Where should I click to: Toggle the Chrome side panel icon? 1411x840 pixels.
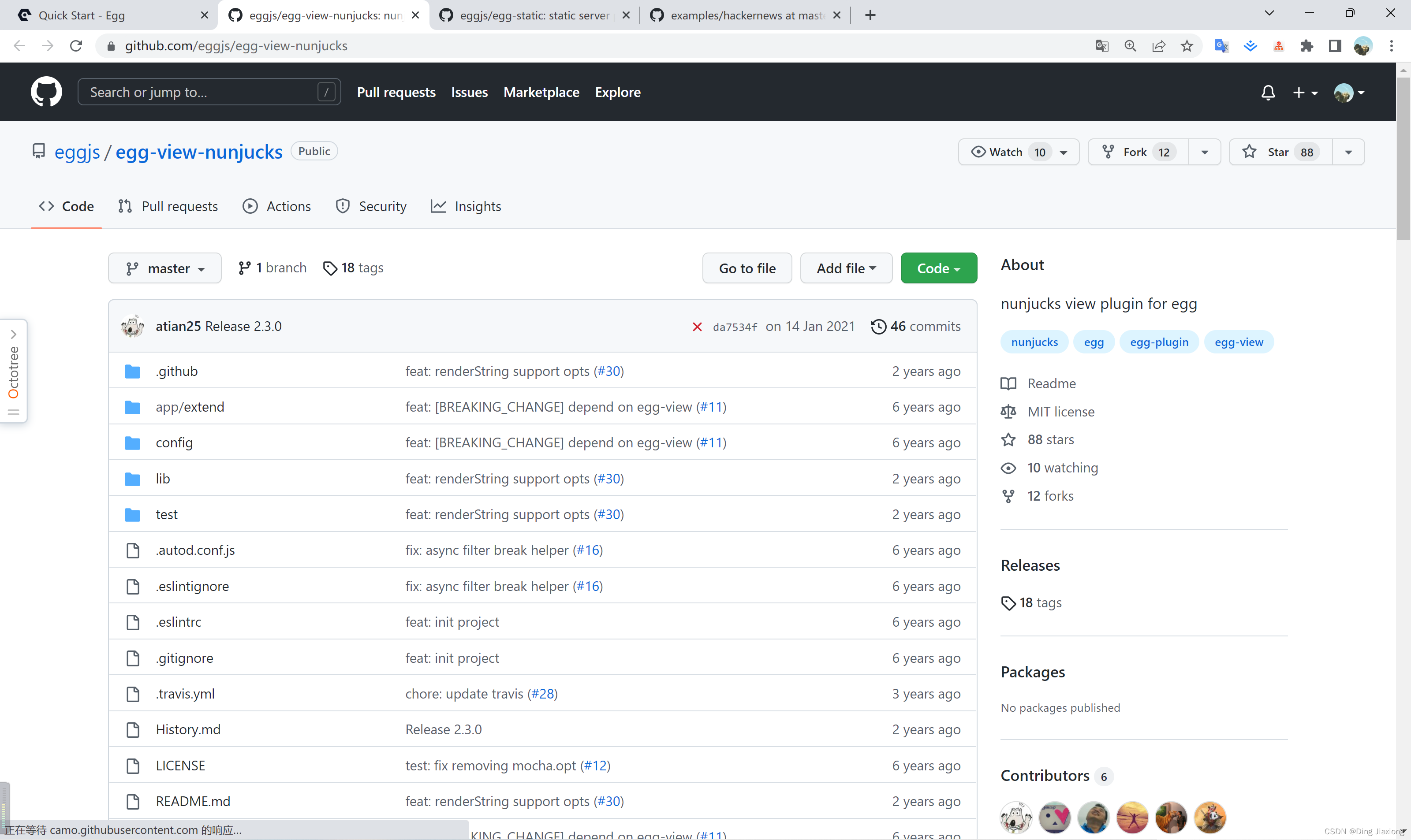1335,46
